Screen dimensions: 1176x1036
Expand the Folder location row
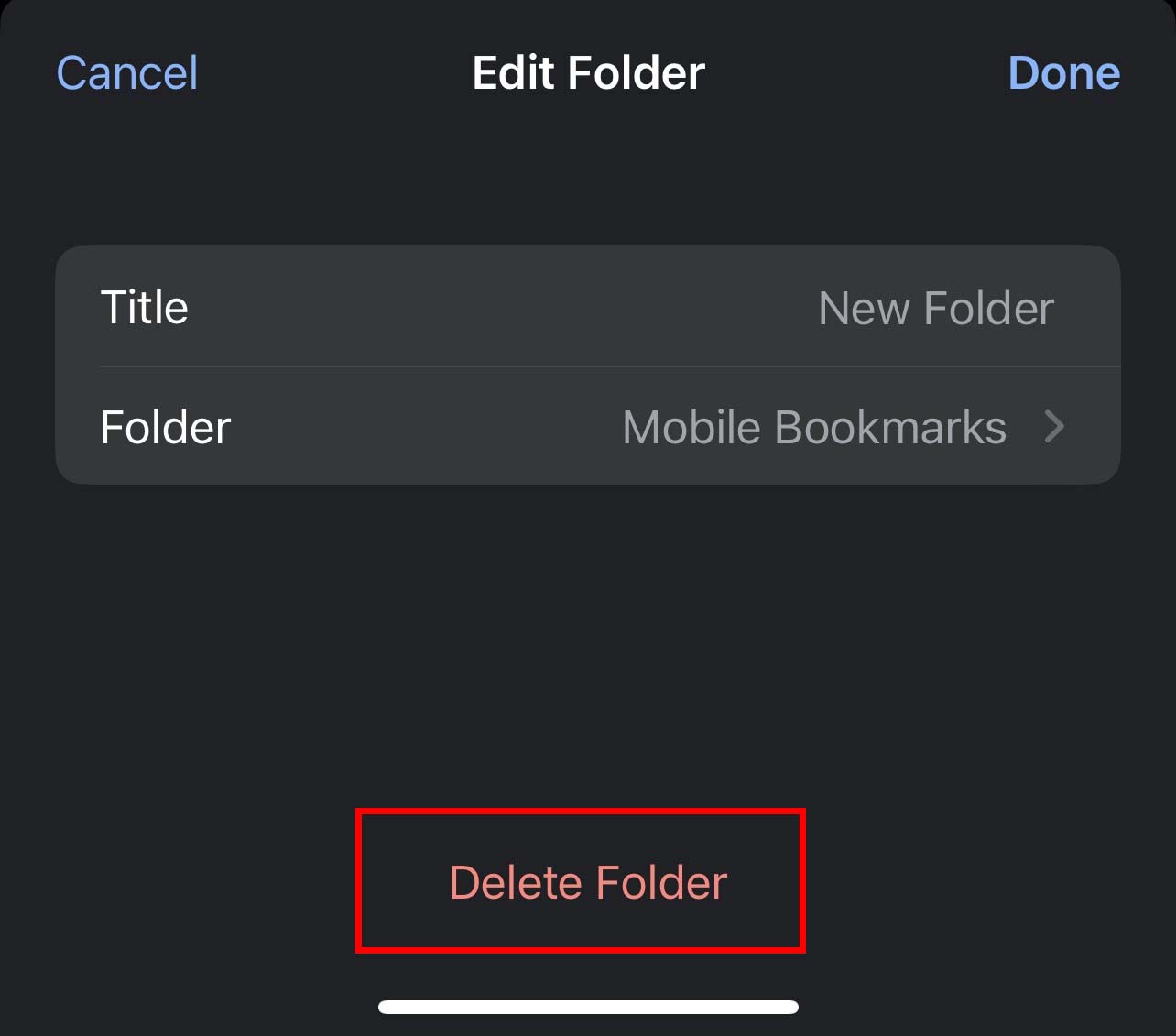click(x=588, y=427)
